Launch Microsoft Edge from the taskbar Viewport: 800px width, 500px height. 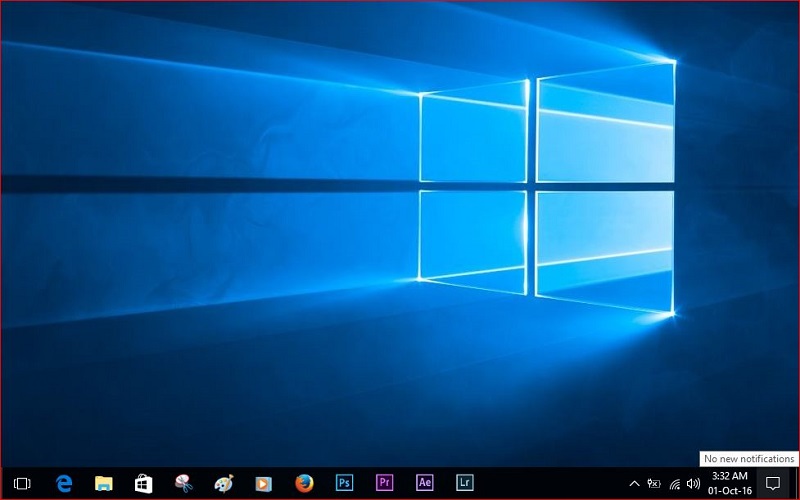(x=64, y=483)
